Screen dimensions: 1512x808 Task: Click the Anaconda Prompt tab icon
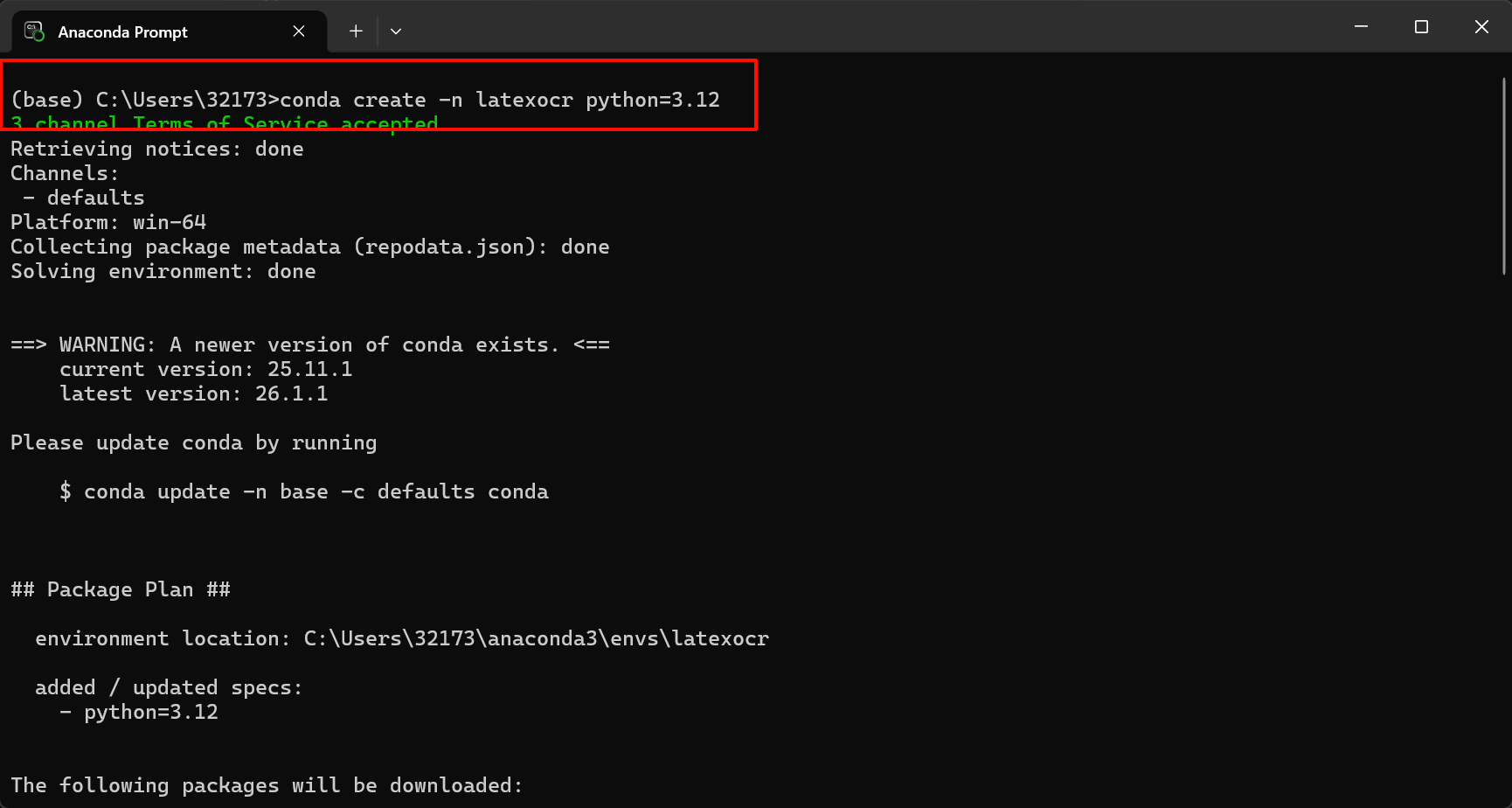(34, 31)
